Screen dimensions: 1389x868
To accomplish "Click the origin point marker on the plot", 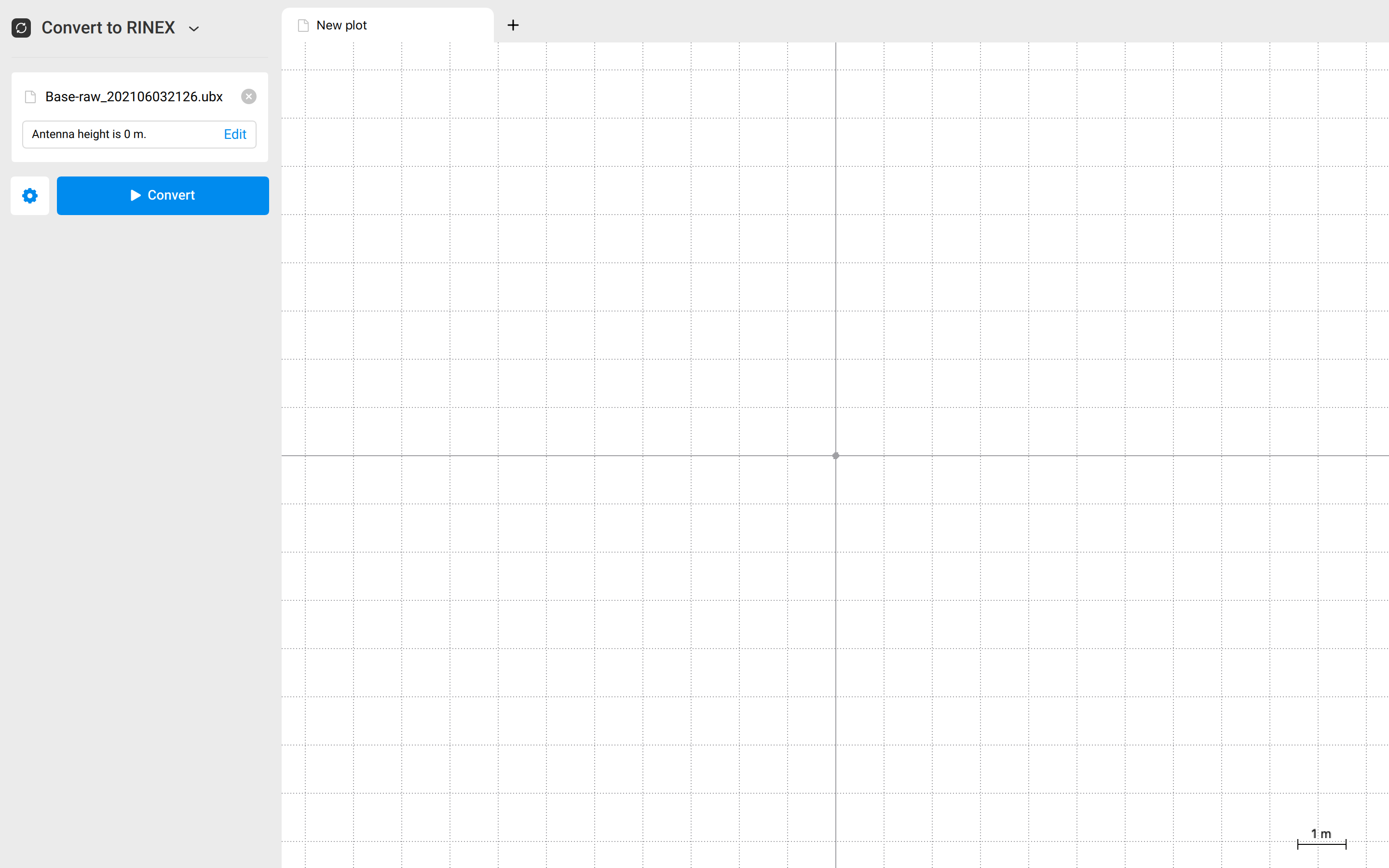I will (x=836, y=456).
